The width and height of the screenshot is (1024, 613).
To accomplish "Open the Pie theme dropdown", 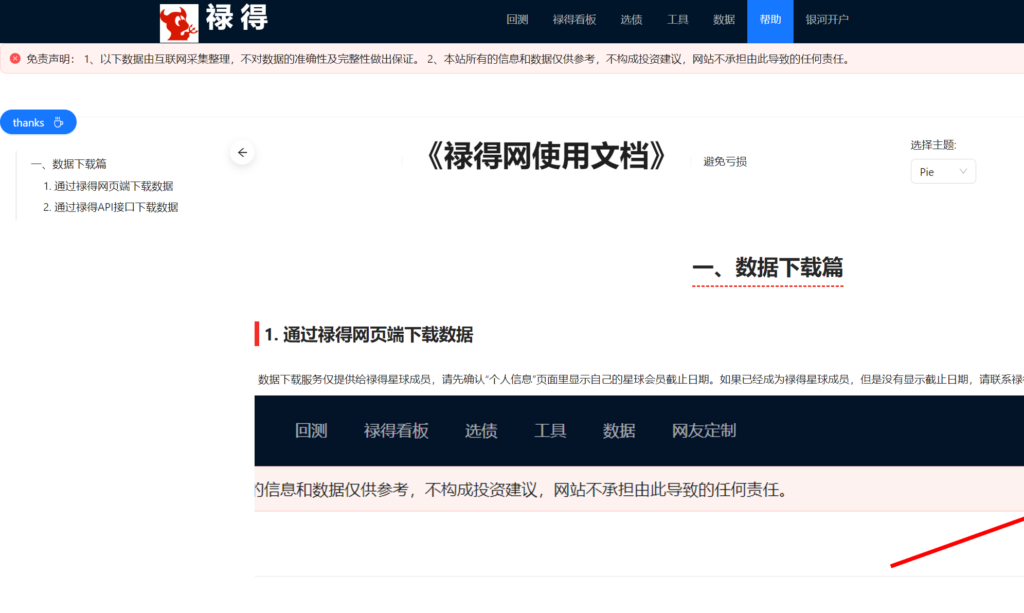I will (x=943, y=172).
